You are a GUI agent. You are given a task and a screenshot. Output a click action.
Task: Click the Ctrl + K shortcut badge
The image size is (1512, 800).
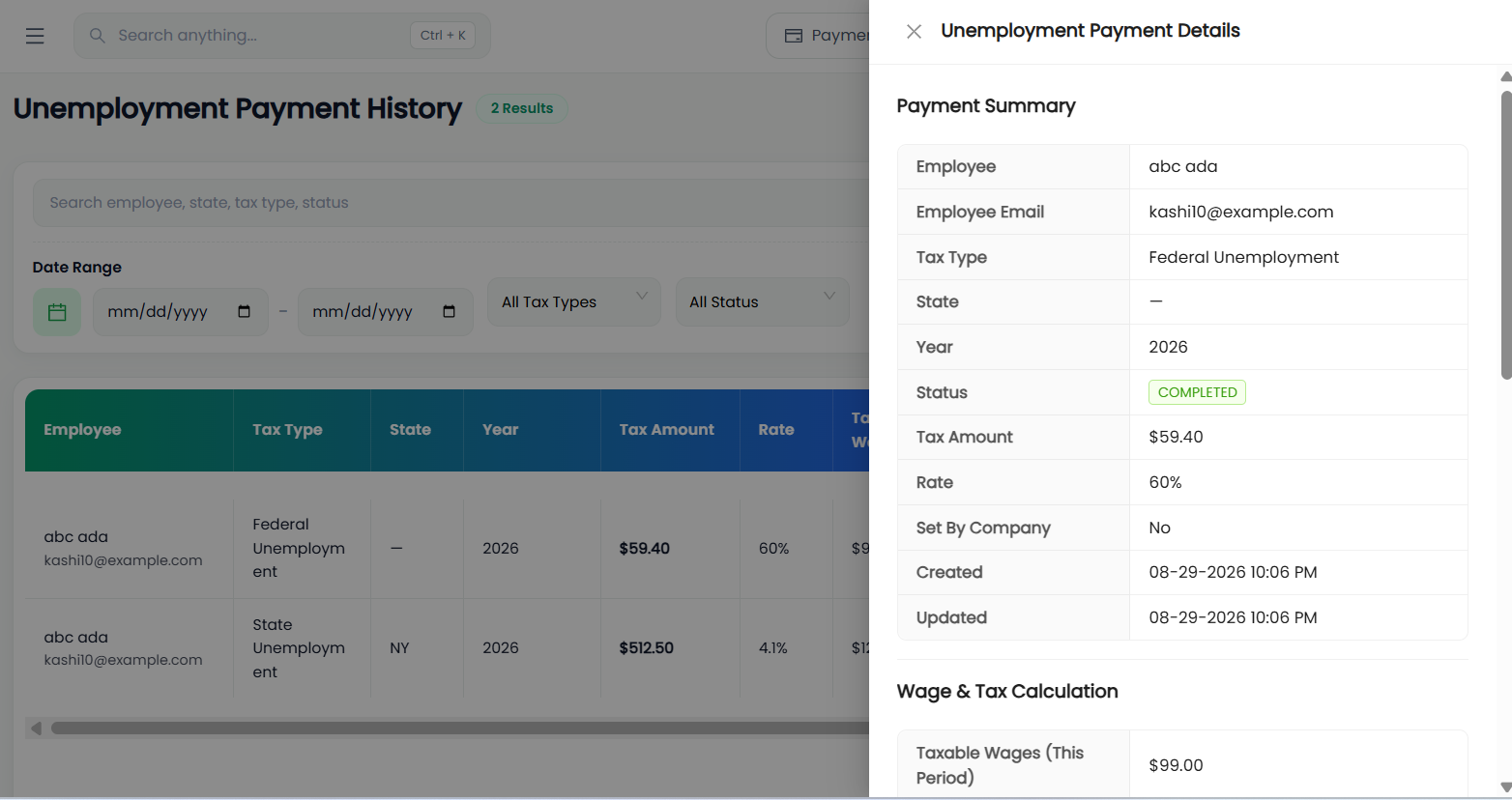click(x=443, y=36)
